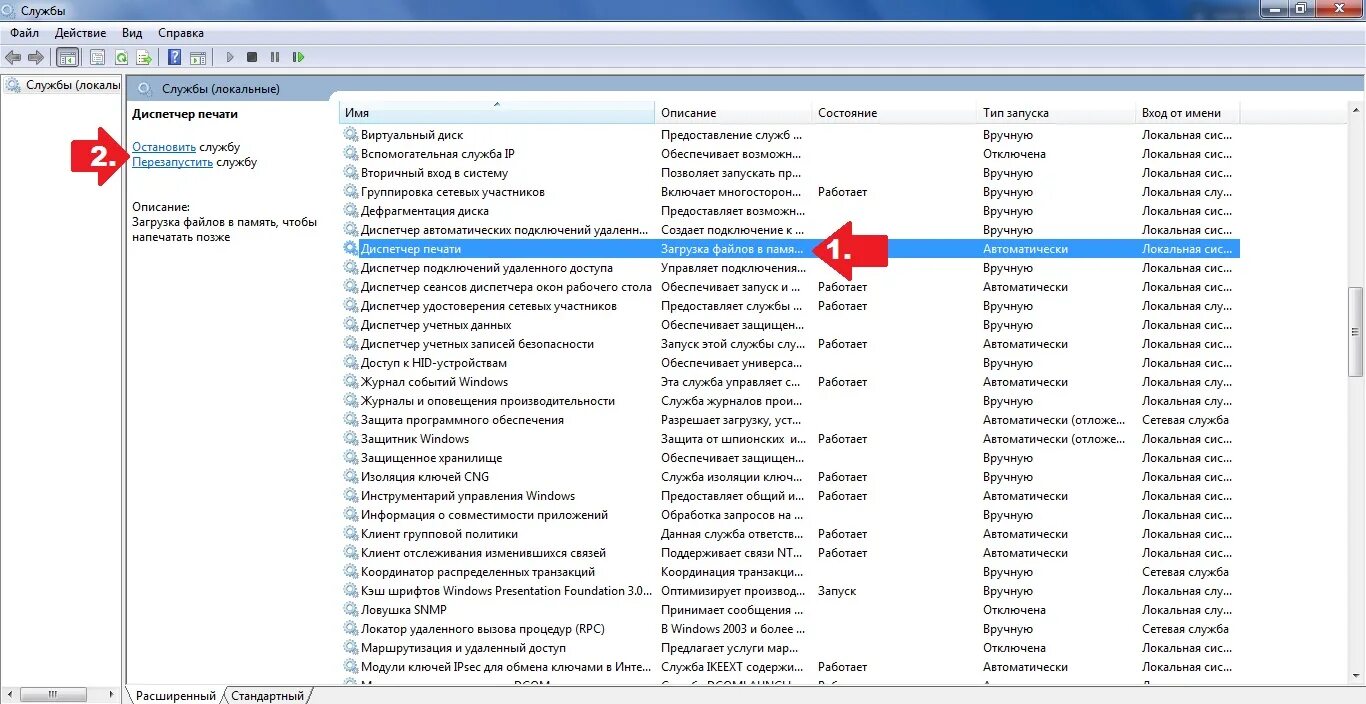Go back with the toolbar Back arrow
Viewport: 1366px width, 704px height.
(x=13, y=57)
